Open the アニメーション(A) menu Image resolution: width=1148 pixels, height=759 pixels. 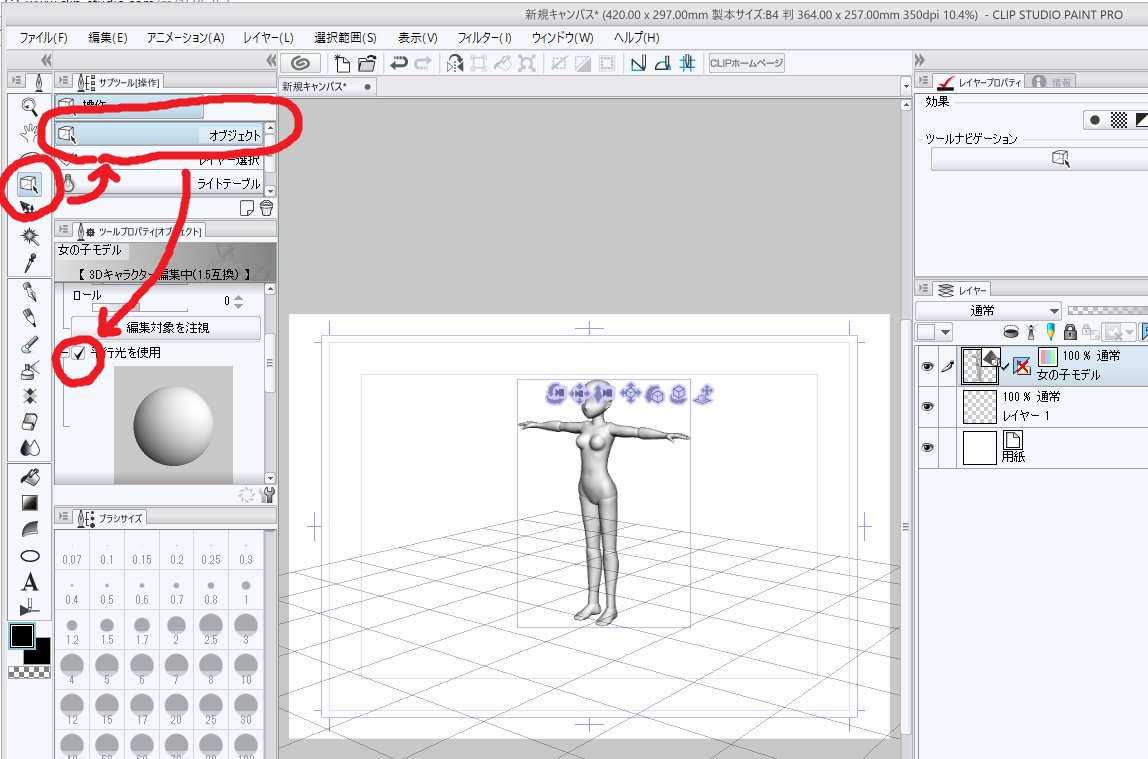[x=185, y=37]
